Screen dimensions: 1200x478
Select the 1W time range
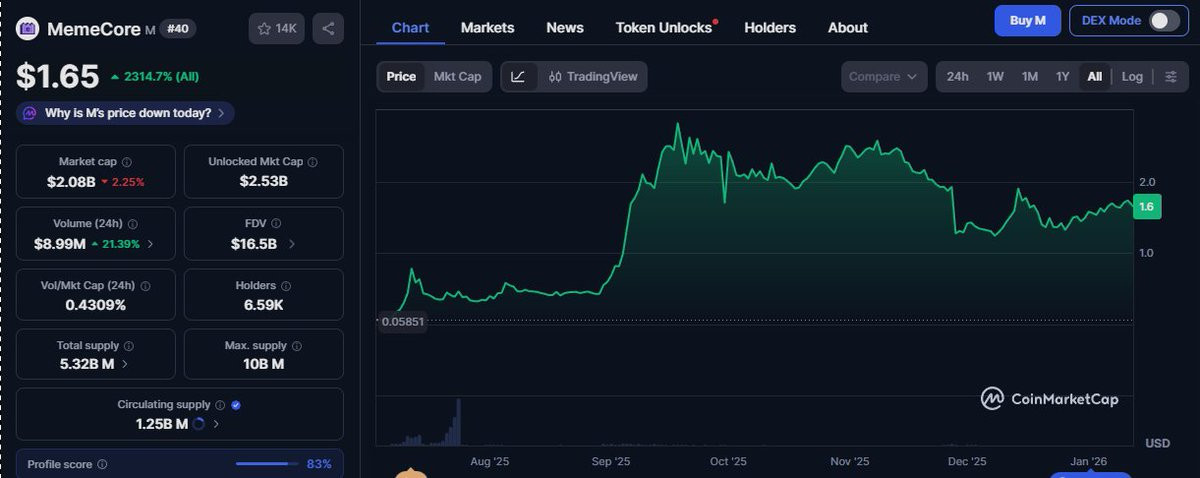pos(995,76)
